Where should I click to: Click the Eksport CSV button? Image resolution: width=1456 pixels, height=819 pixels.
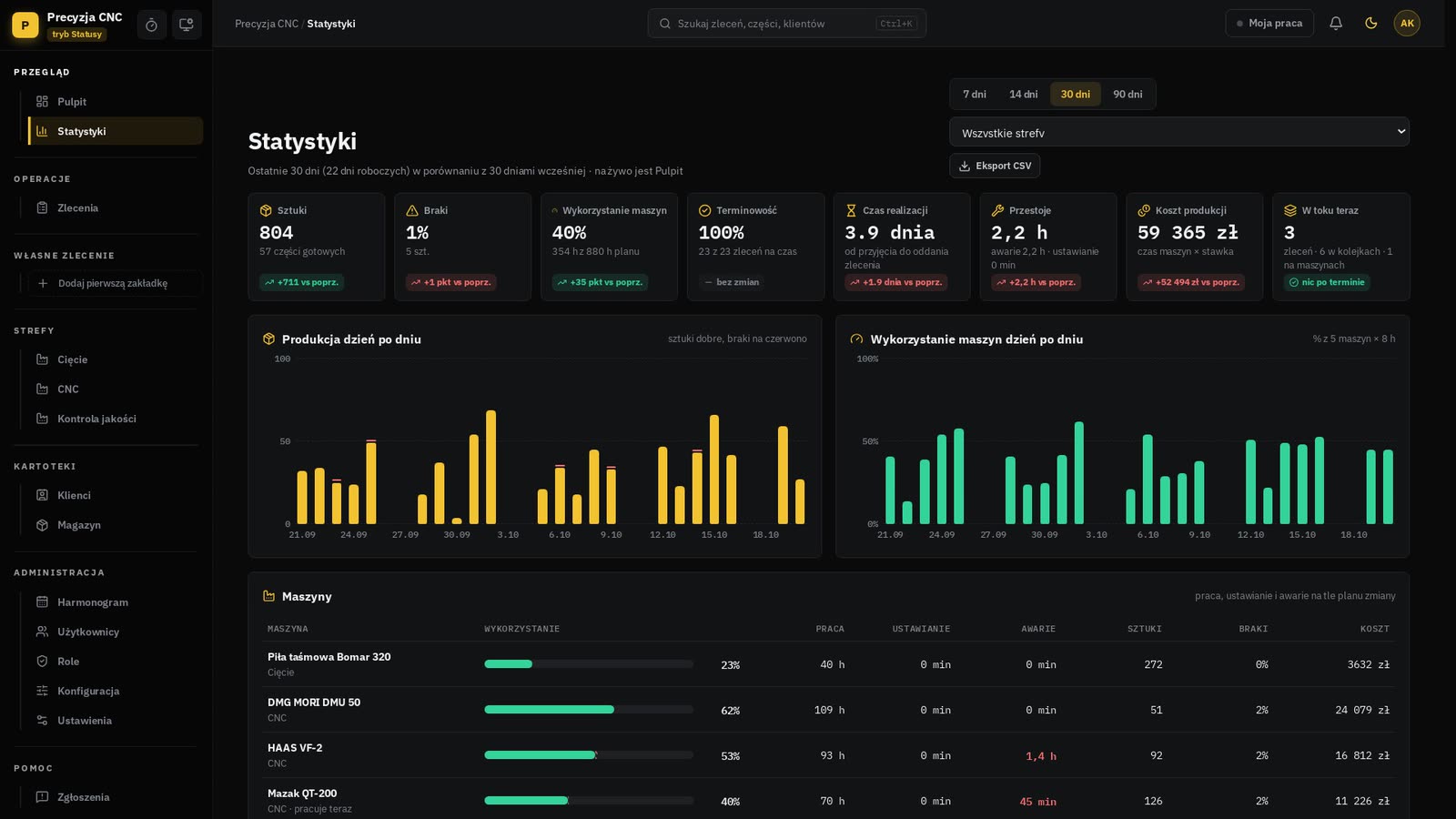pos(995,166)
